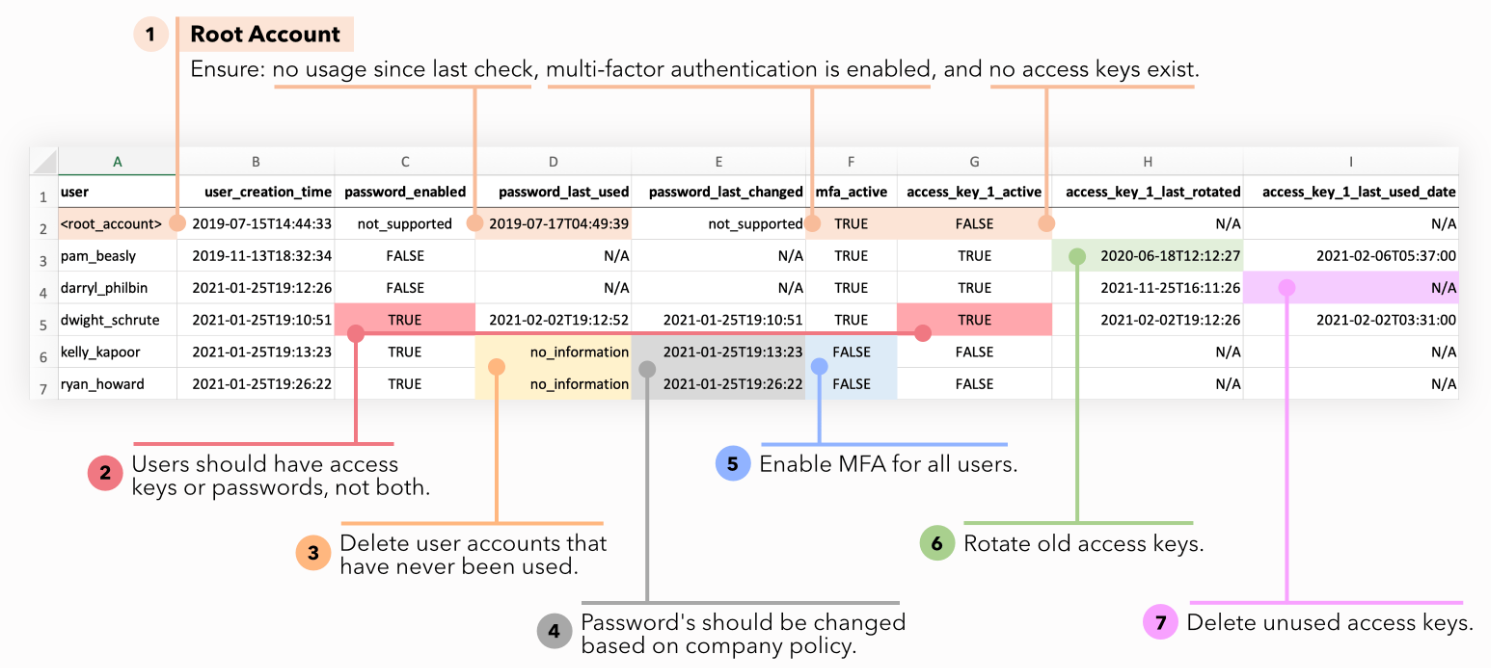Image resolution: width=1491 pixels, height=668 pixels.
Task: Select column I header
Action: coord(1351,161)
